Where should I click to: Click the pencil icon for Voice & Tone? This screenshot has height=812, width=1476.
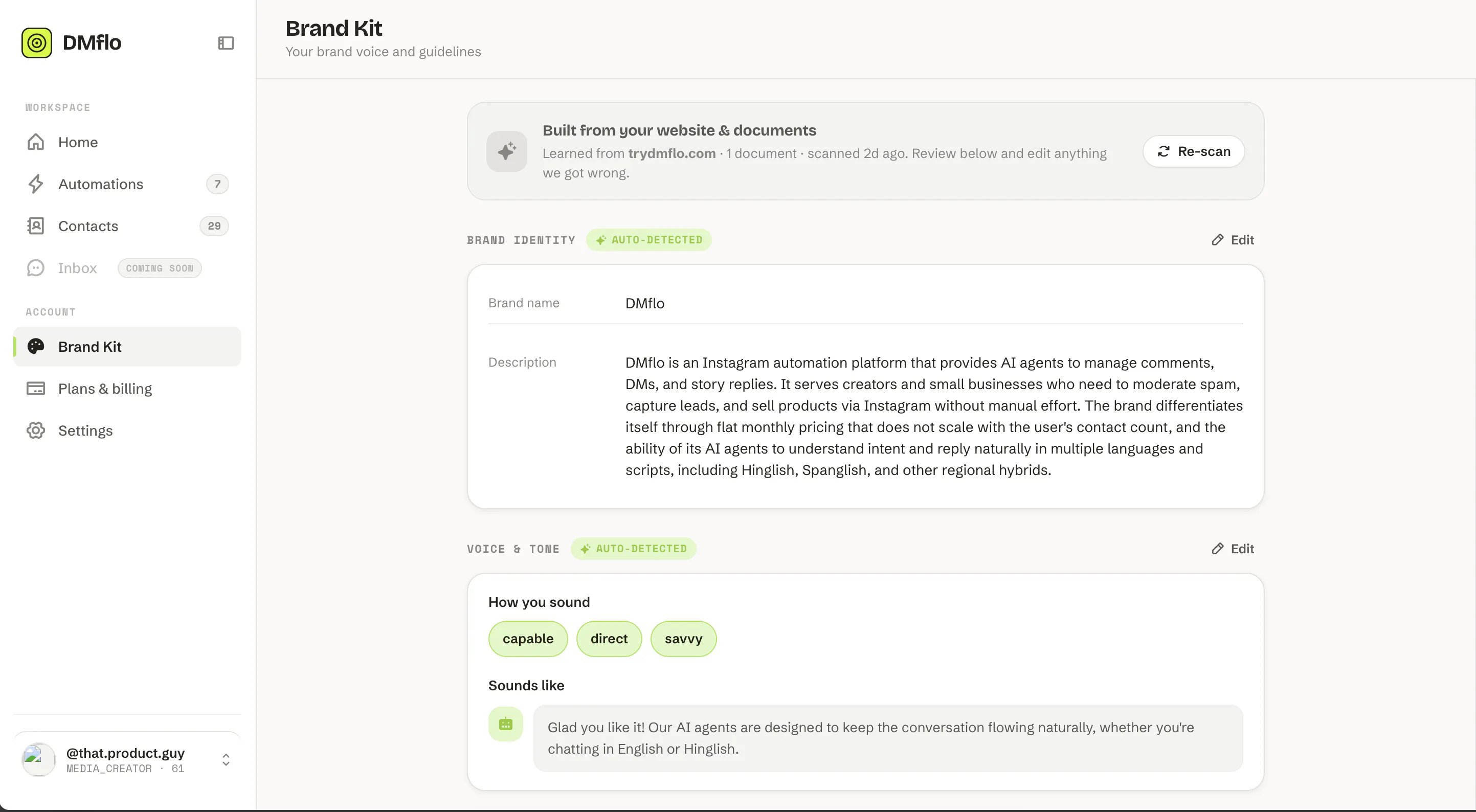pyautogui.click(x=1218, y=548)
